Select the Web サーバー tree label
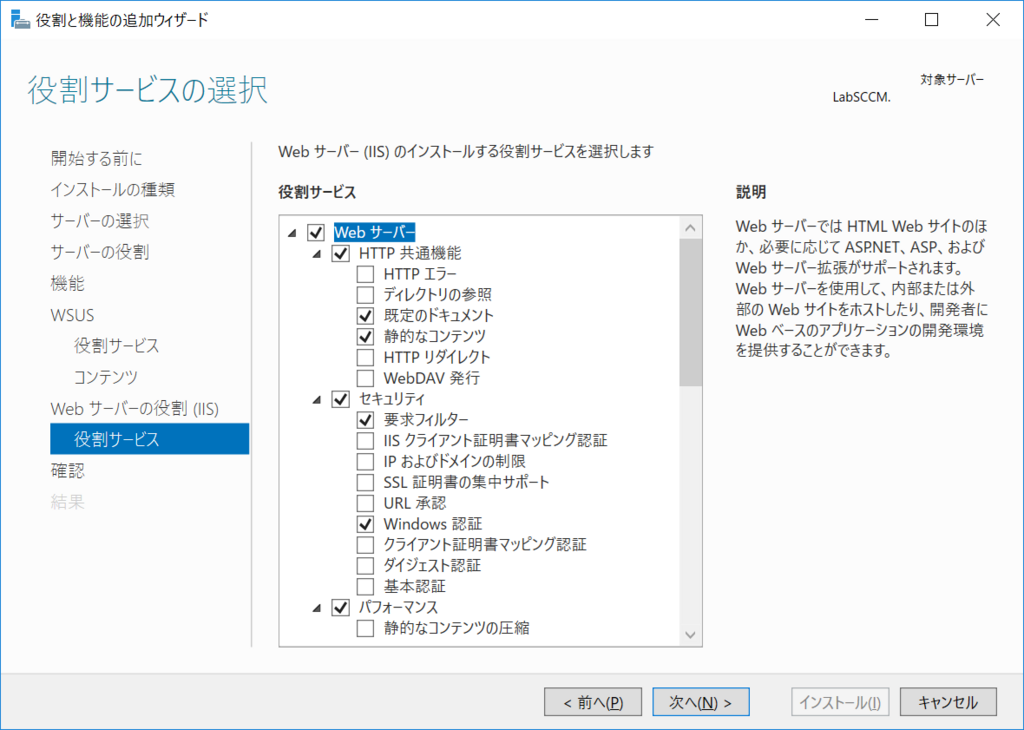The height and width of the screenshot is (730, 1024). click(x=374, y=232)
